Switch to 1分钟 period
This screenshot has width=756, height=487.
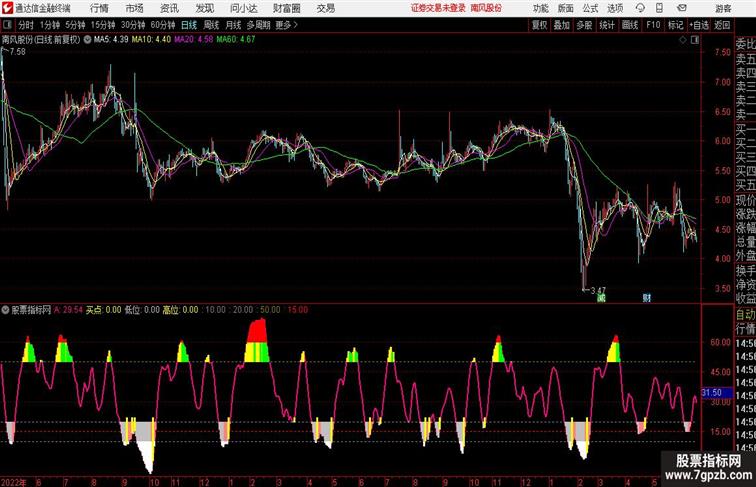coord(50,25)
